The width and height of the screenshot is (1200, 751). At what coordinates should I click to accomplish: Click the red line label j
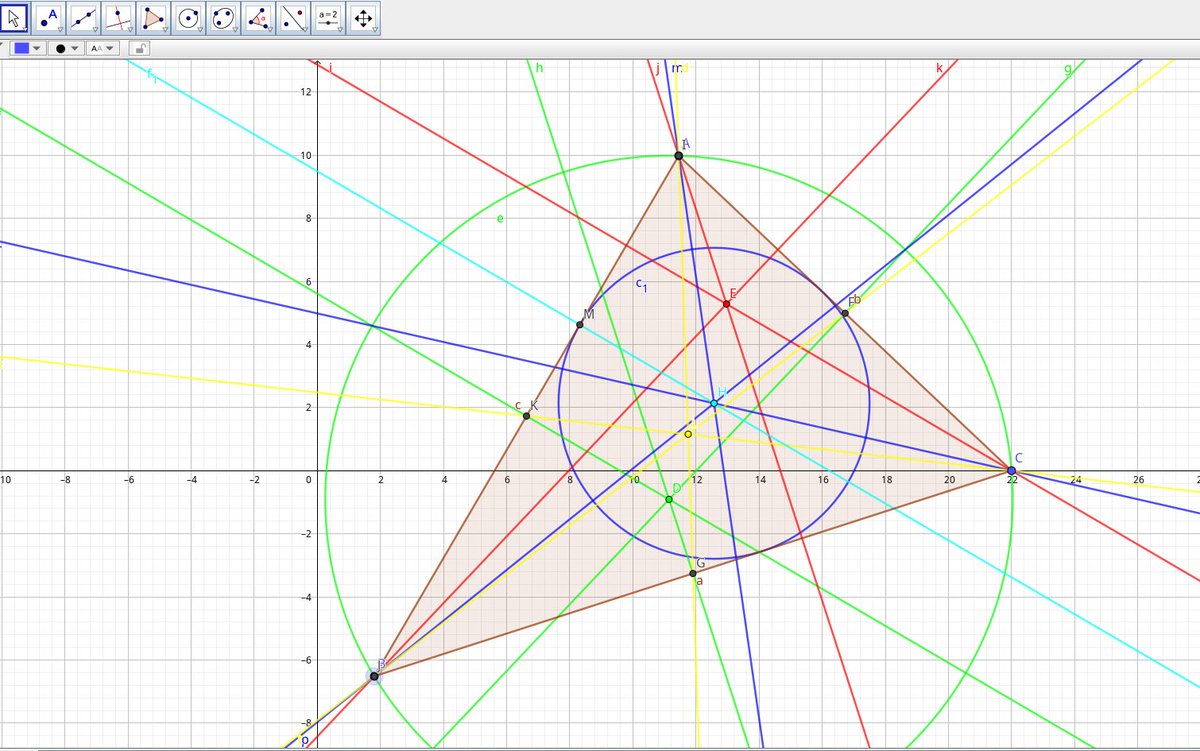point(657,69)
